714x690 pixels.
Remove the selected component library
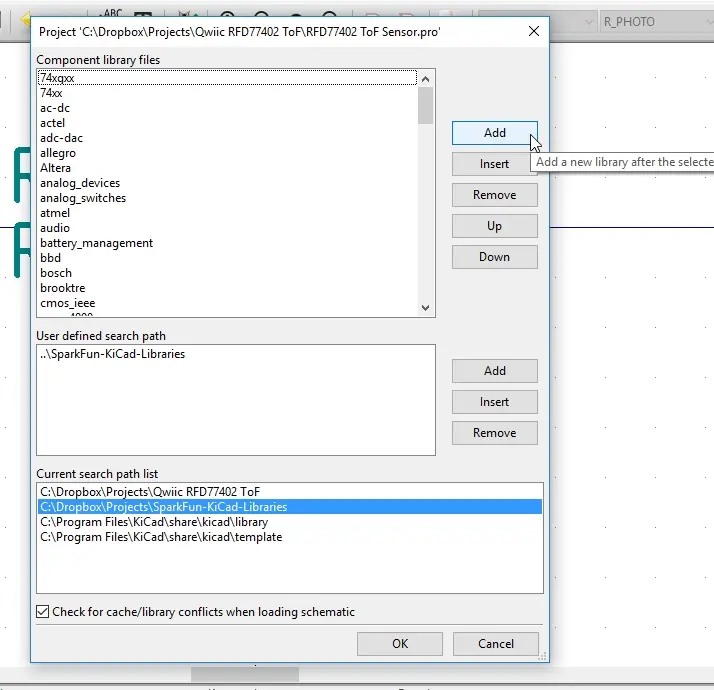[494, 195]
